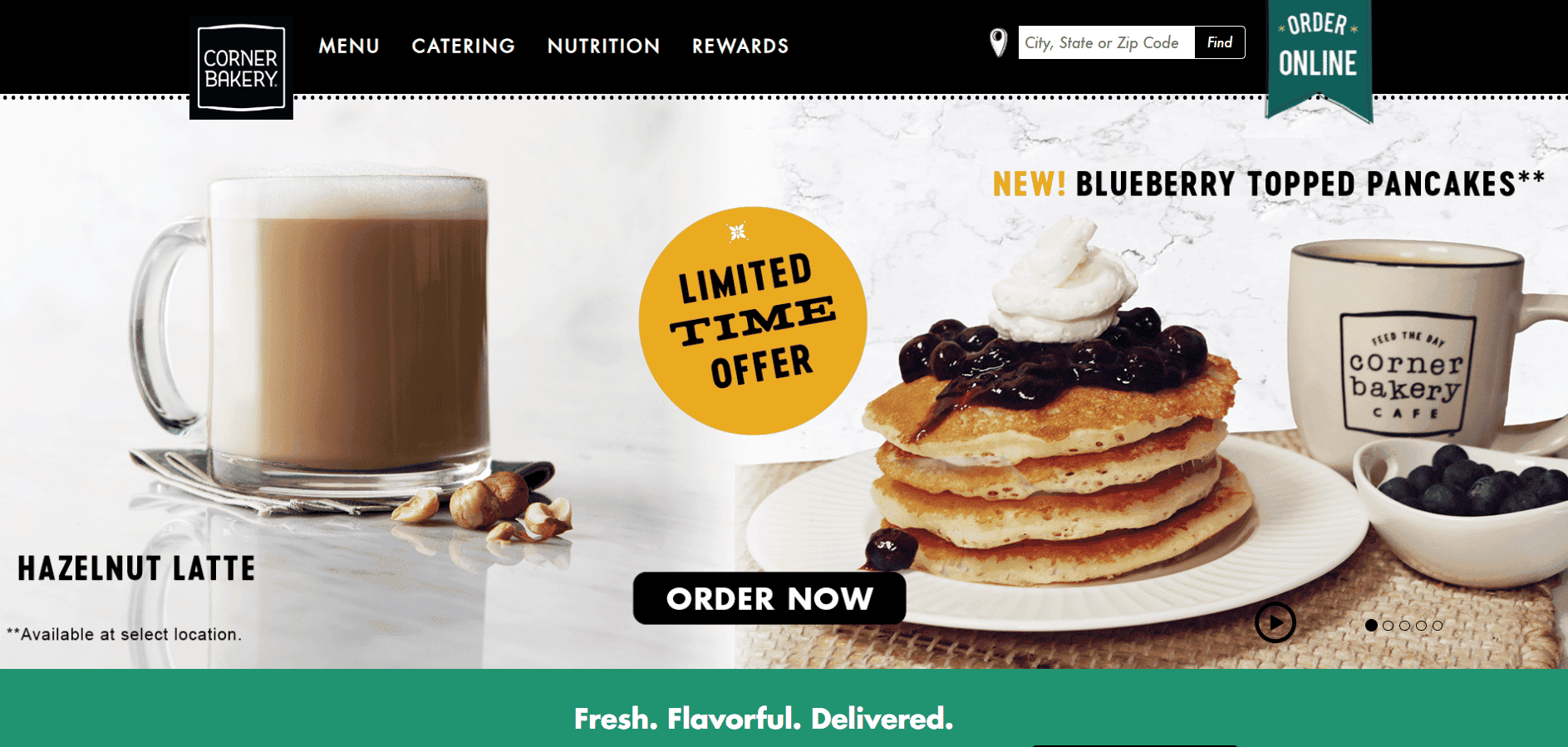1568x747 pixels.
Task: Select the third carousel dot
Action: [1404, 626]
